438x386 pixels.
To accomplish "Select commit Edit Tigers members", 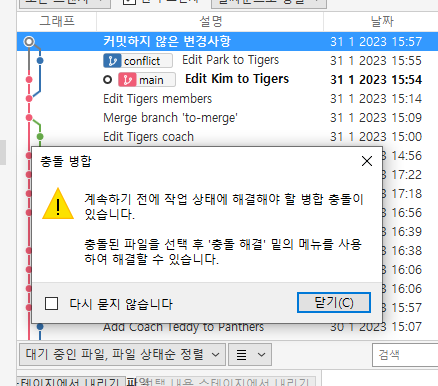I will pyautogui.click(x=157, y=99).
